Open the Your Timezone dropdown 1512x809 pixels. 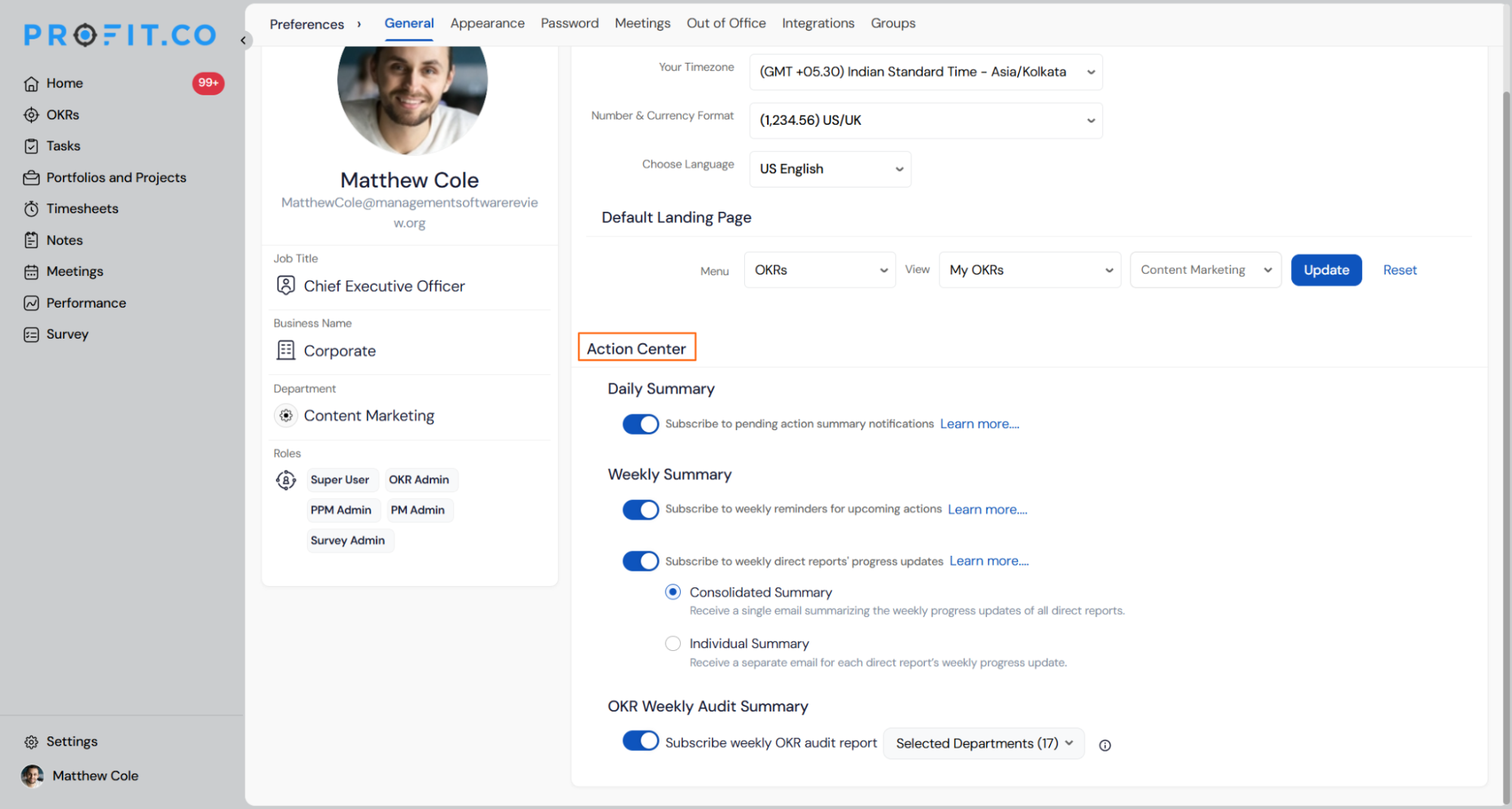tap(925, 72)
